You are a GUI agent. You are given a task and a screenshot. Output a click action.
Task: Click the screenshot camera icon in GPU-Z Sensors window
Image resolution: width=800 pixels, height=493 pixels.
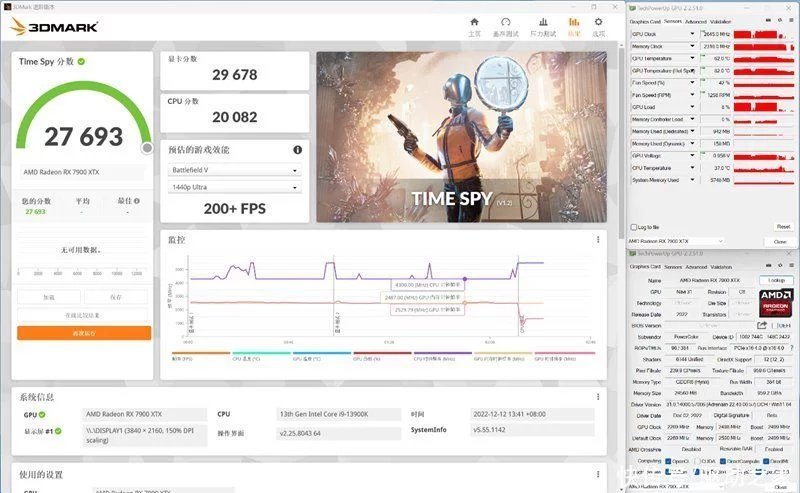768,20
